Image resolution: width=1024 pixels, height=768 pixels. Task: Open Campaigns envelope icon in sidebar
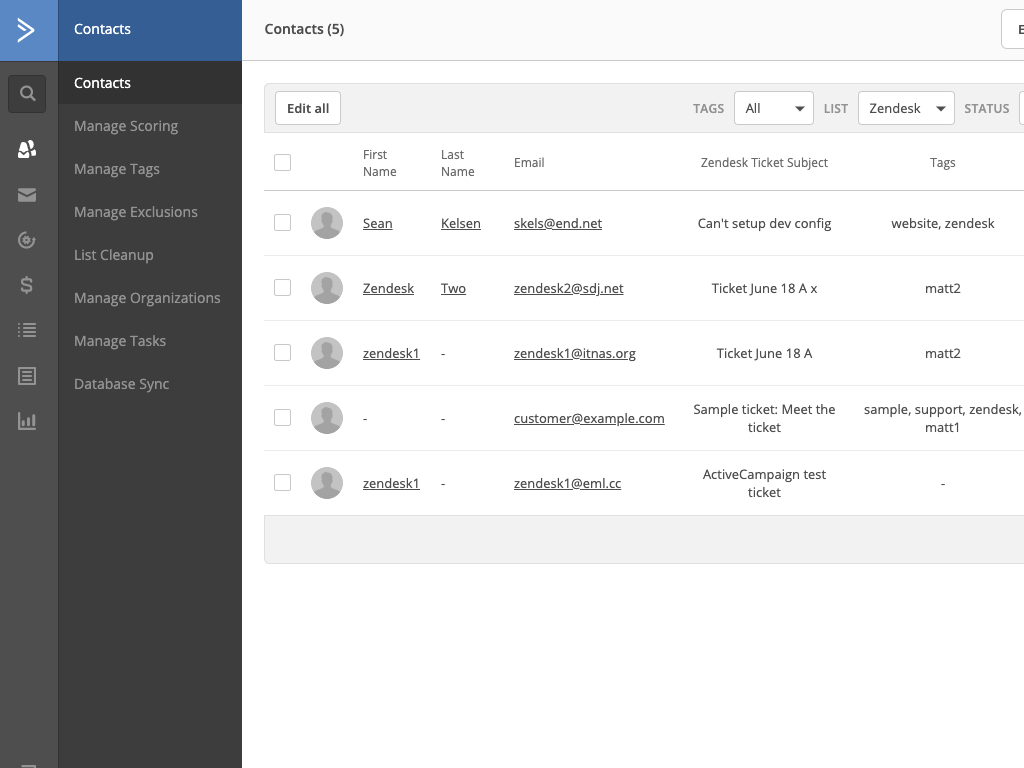tap(27, 195)
